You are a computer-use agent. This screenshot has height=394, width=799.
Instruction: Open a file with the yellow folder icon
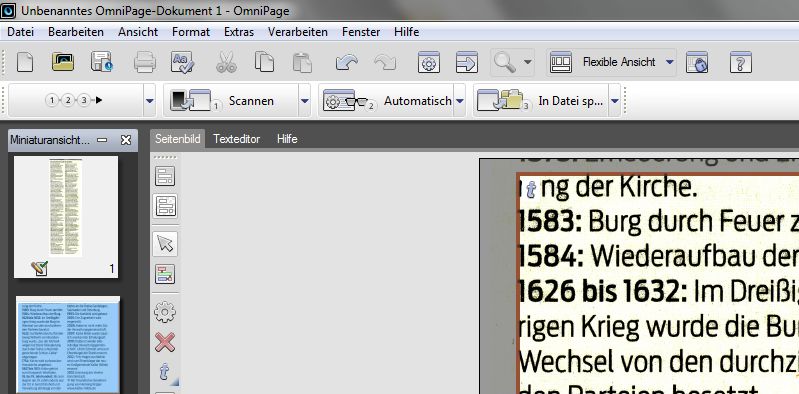coord(63,62)
